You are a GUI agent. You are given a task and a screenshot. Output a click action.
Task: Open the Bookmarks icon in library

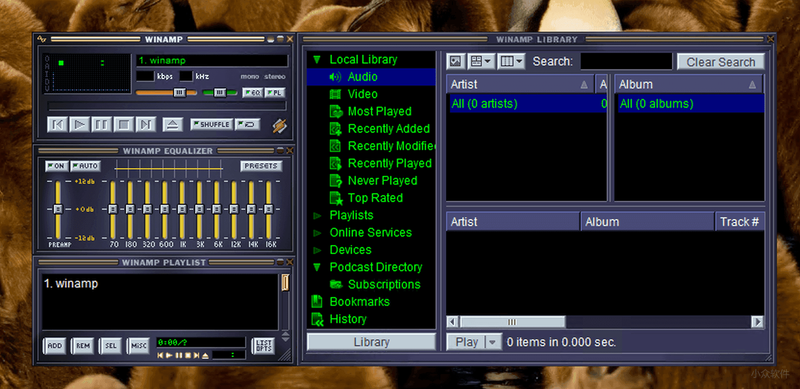317,302
